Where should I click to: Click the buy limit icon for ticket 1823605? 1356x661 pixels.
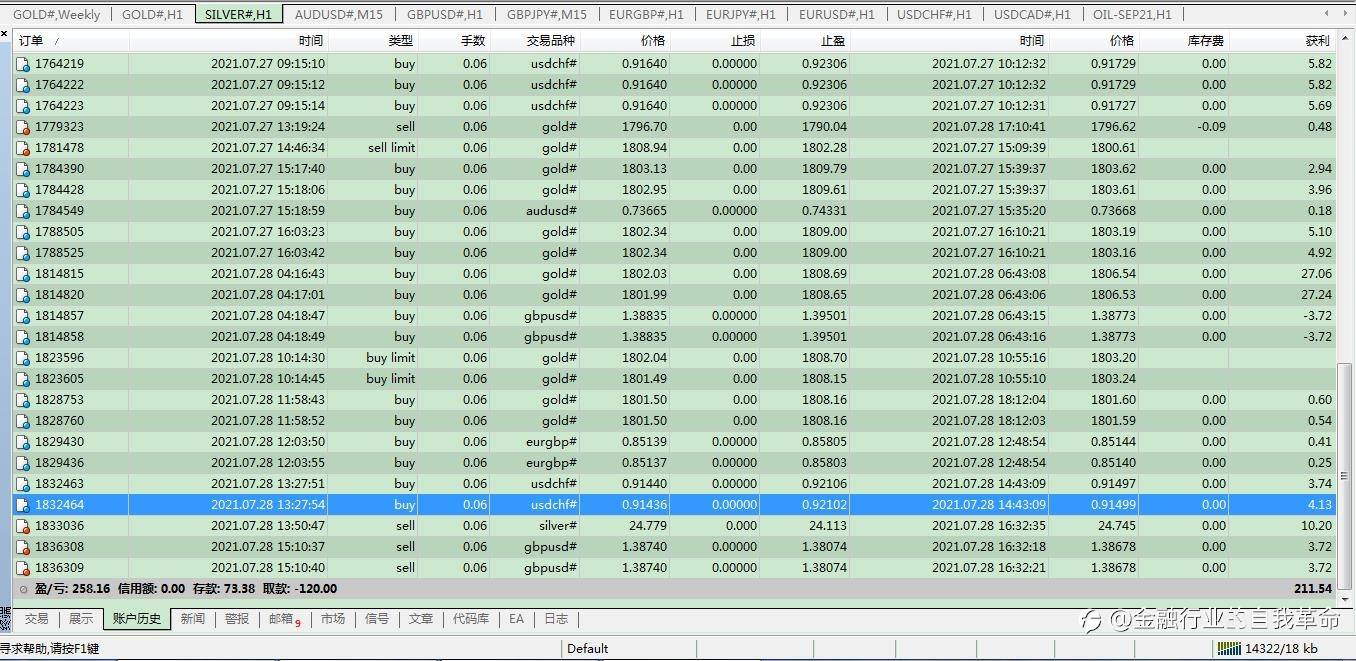(23, 379)
